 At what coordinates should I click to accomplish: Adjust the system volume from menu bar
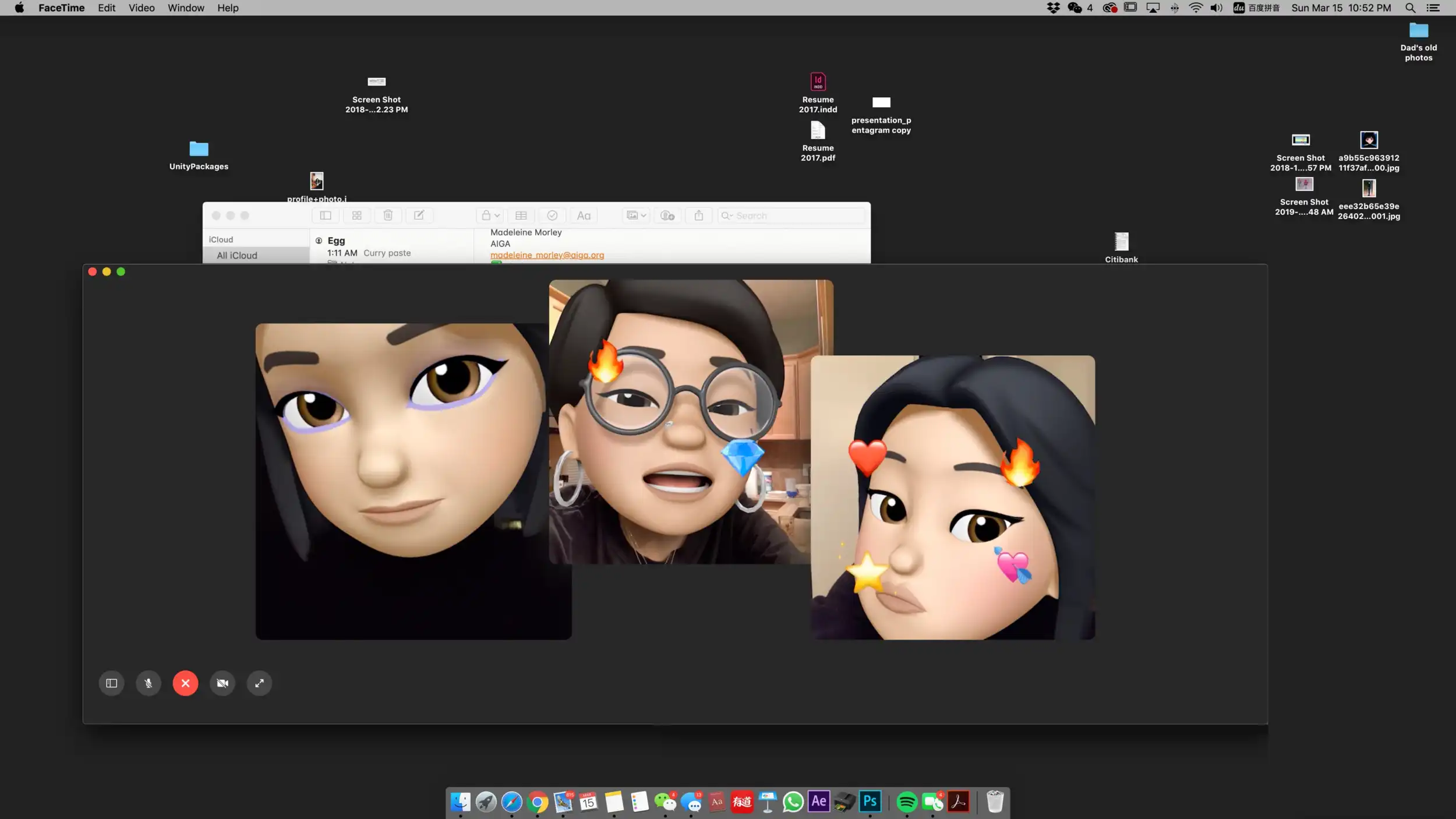pos(1215,8)
